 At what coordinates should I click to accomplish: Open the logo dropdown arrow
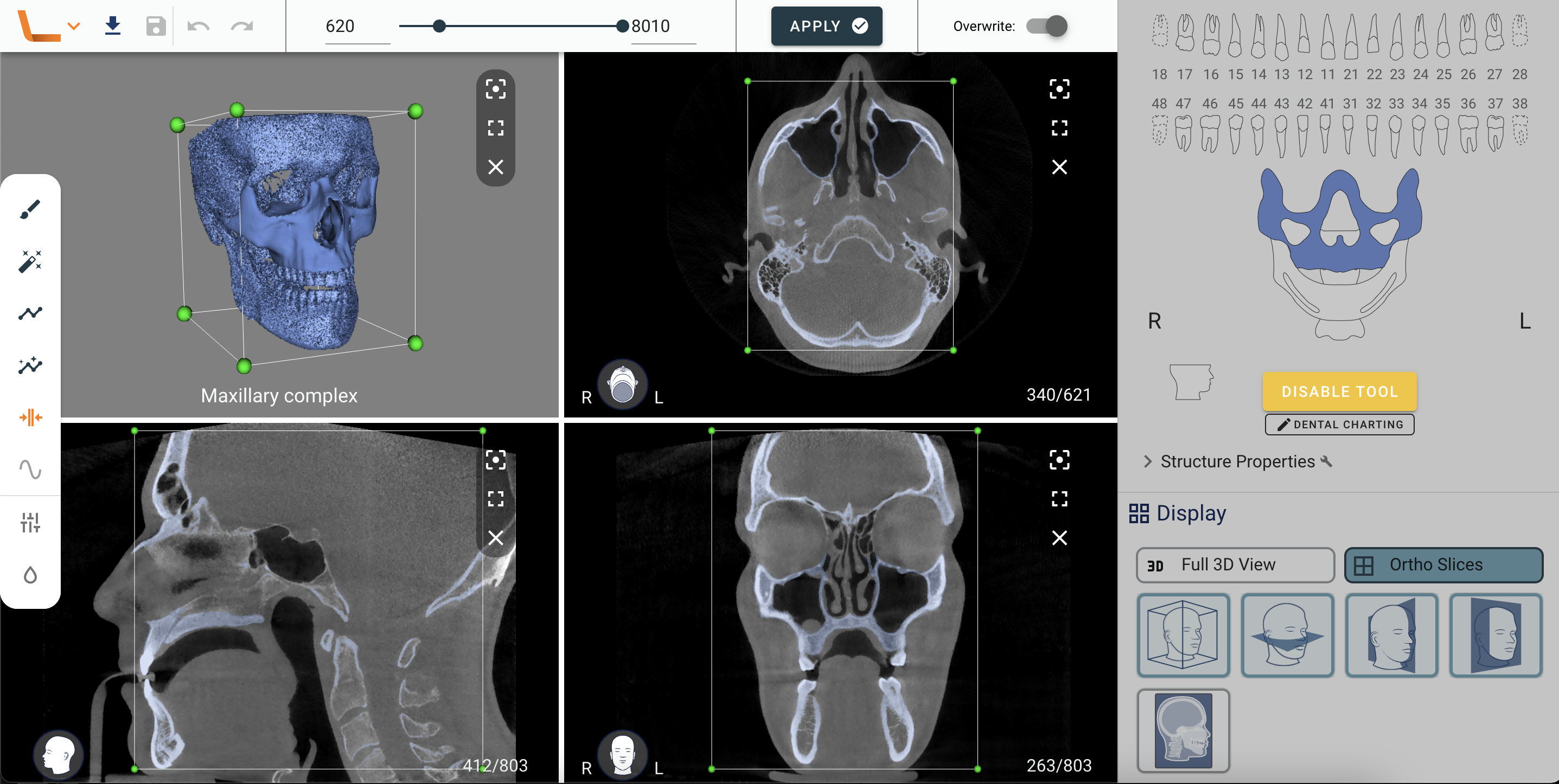point(74,26)
